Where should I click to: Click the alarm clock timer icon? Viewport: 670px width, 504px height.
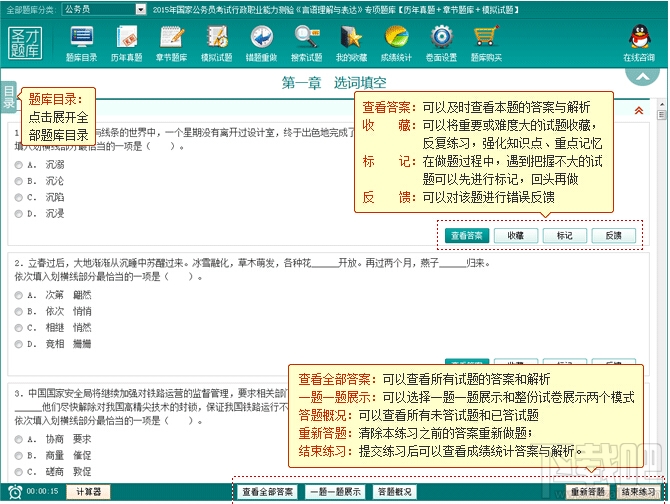tap(15, 492)
